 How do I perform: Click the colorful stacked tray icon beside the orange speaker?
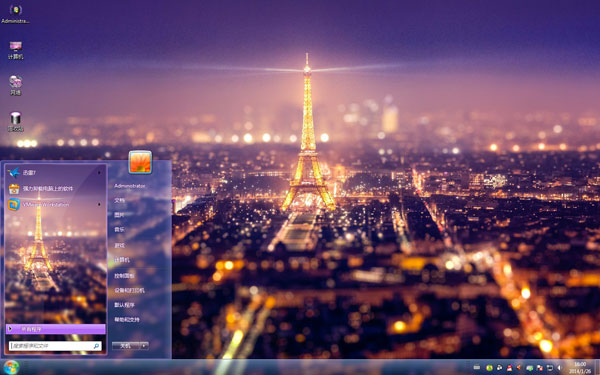click(x=510, y=368)
